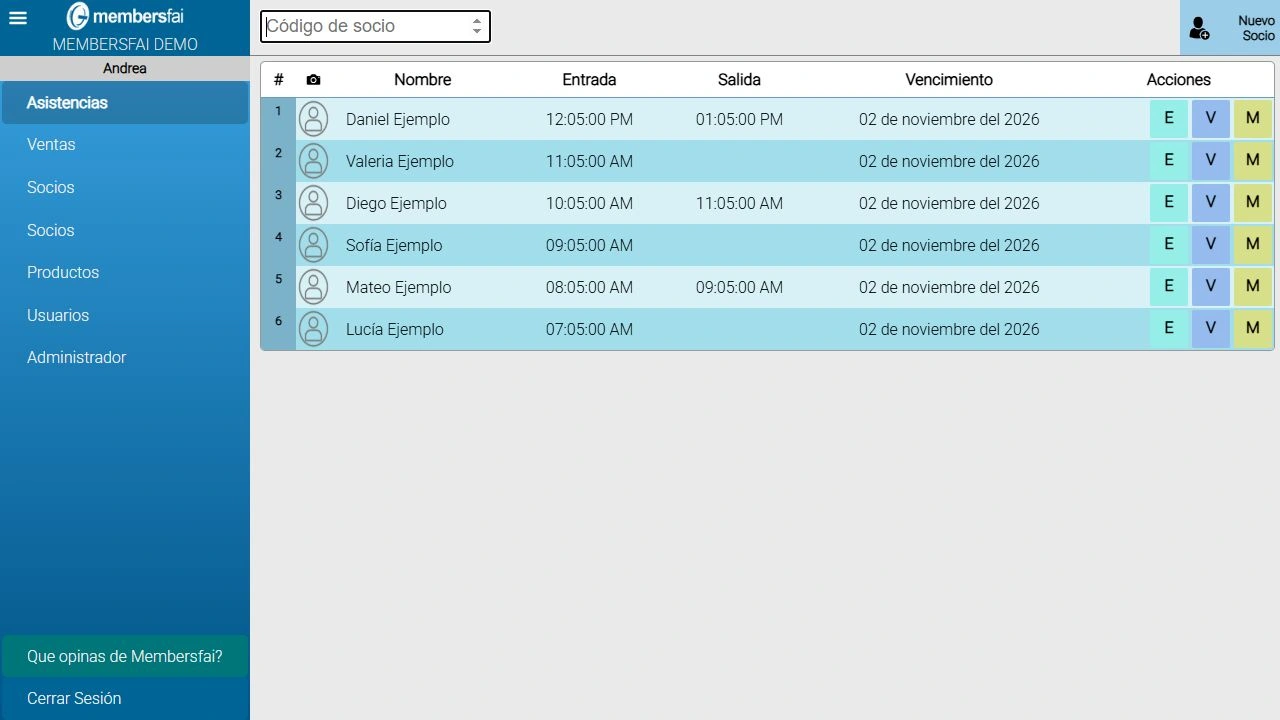Open the Ventas menu item
The height and width of the screenshot is (720, 1280).
pos(125,145)
